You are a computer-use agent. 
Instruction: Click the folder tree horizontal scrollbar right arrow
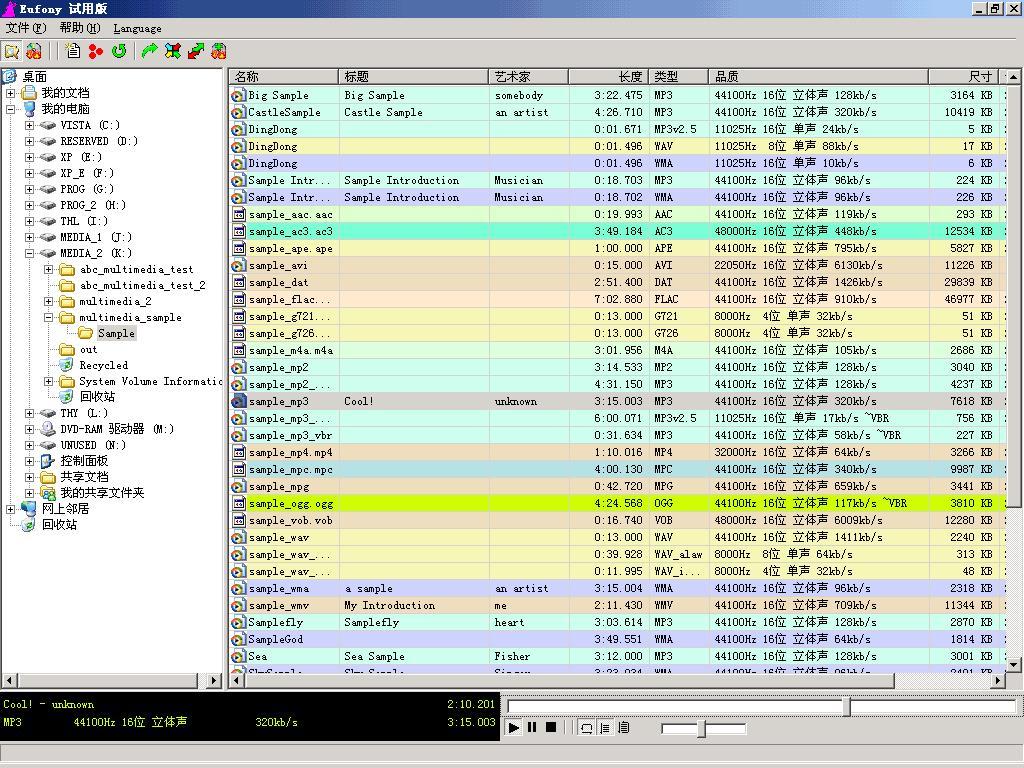[x=214, y=680]
